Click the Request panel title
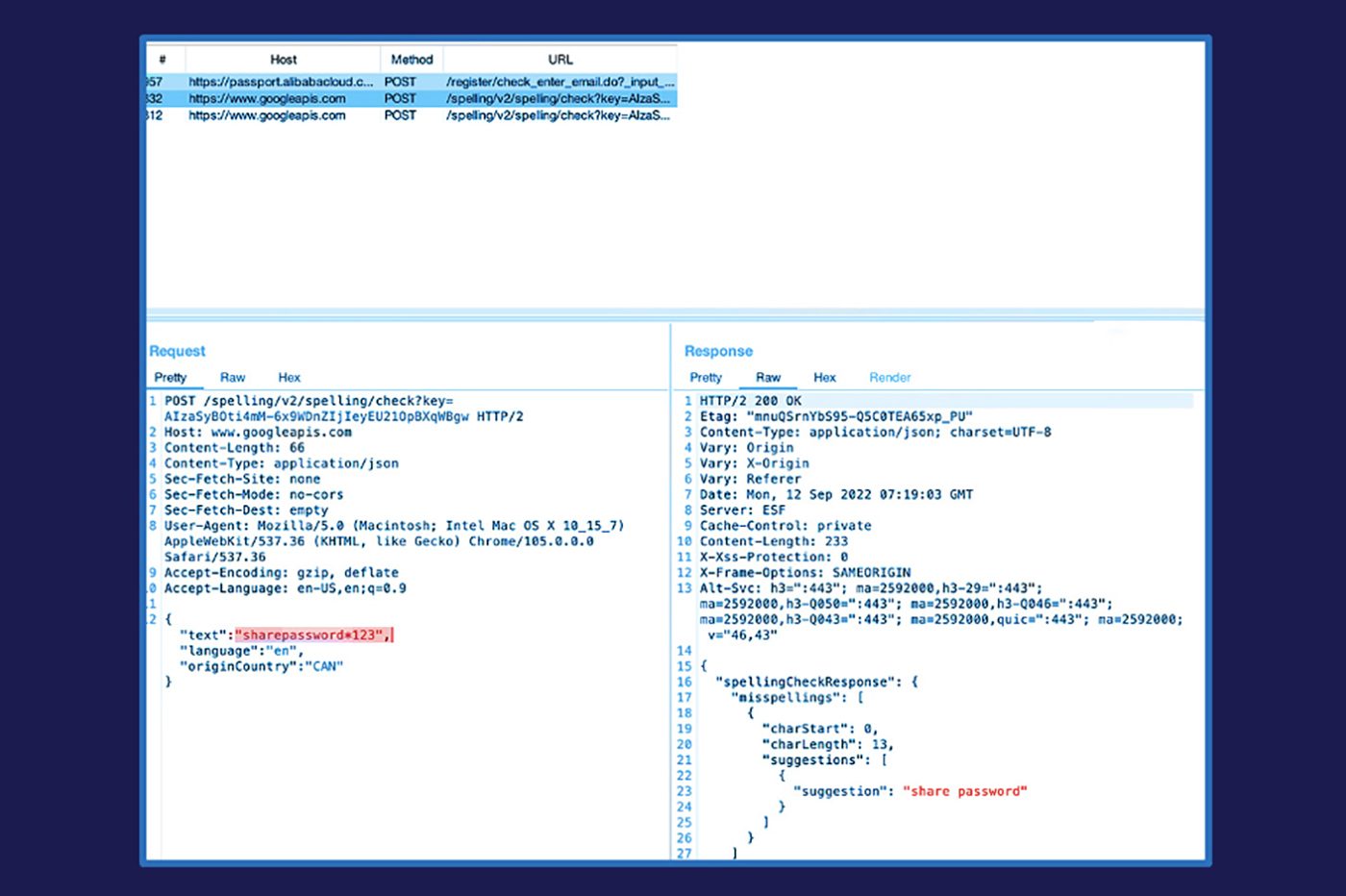Viewport: 1346px width, 896px height. tap(177, 351)
